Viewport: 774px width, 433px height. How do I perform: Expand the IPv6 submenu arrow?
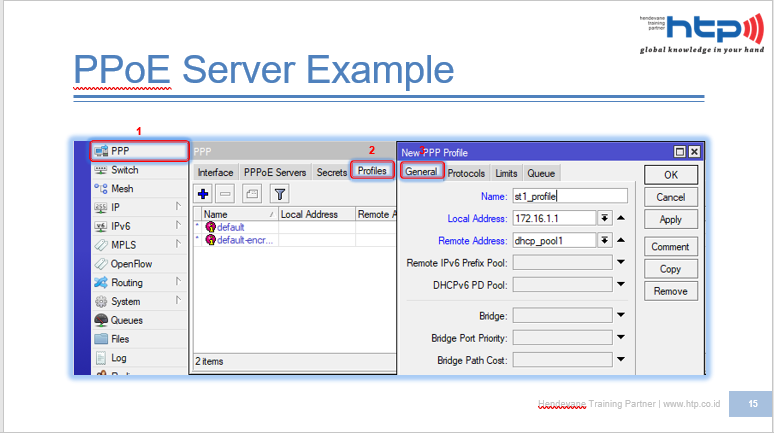[x=178, y=225]
